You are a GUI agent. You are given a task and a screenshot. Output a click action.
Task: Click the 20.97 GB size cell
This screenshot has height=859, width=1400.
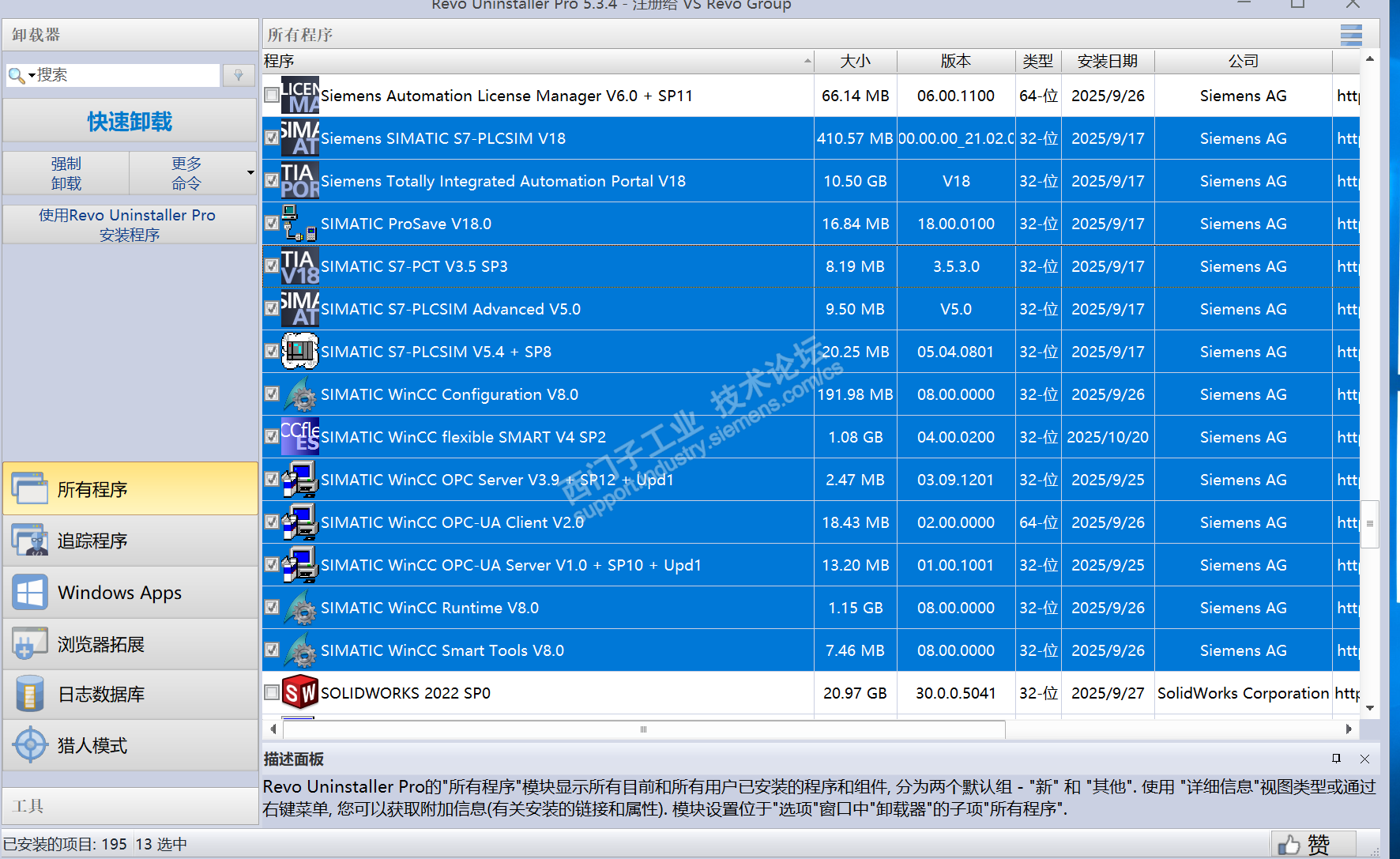pyautogui.click(x=855, y=693)
